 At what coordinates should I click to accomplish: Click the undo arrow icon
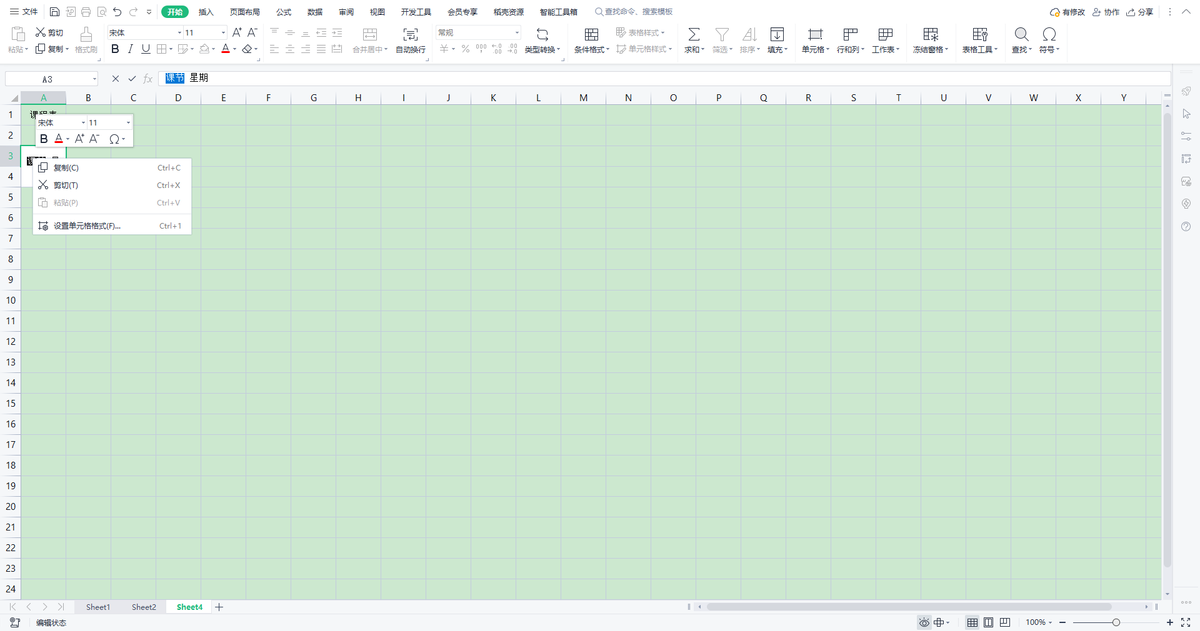pos(117,12)
